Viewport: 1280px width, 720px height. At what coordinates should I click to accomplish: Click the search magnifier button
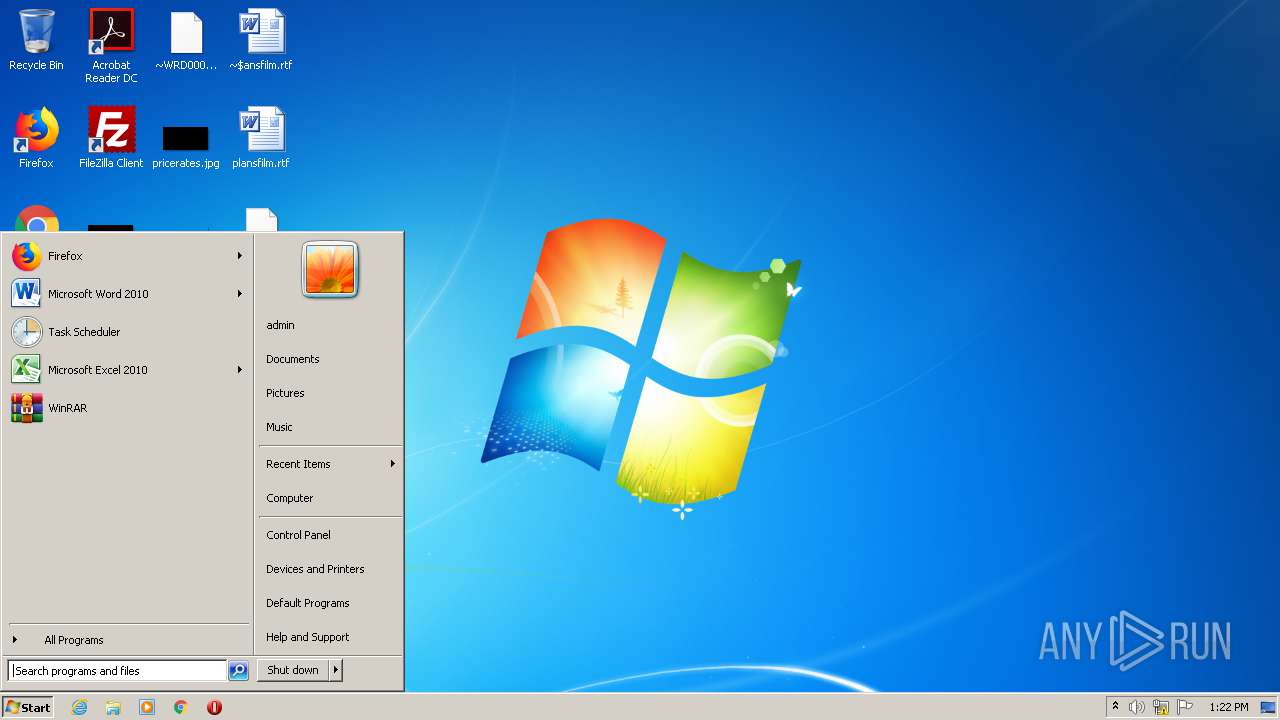pos(238,671)
